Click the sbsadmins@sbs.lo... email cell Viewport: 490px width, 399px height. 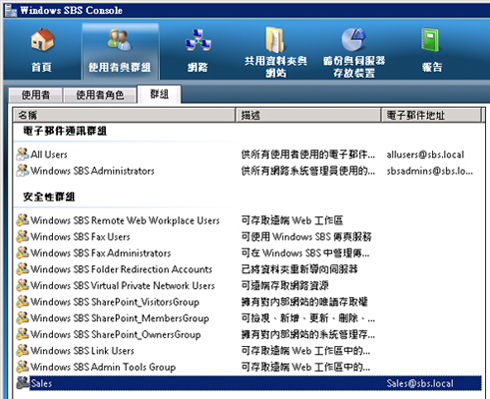click(430, 171)
